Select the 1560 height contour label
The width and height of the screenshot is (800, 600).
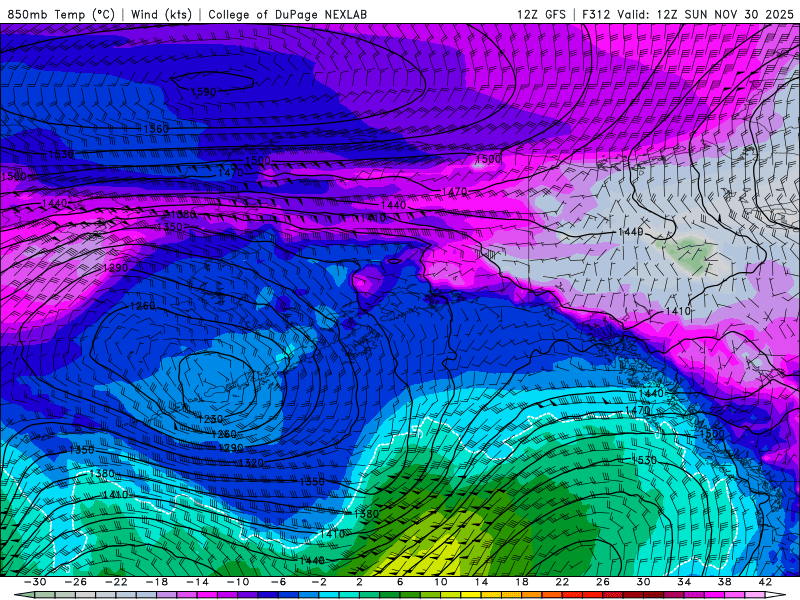156,129
